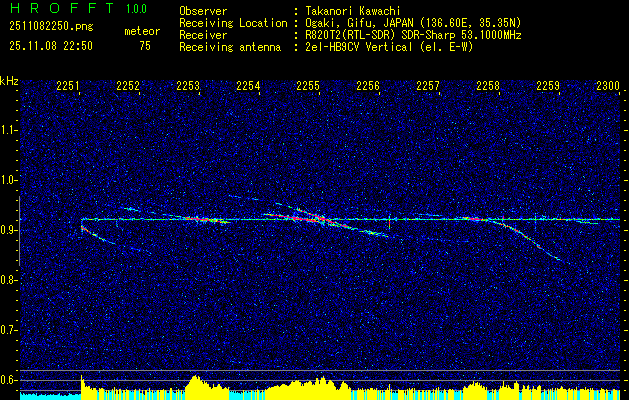Click the date stamp 25.11.08 22:50
Viewport: 629px width, 400px height.
[x=51, y=46]
